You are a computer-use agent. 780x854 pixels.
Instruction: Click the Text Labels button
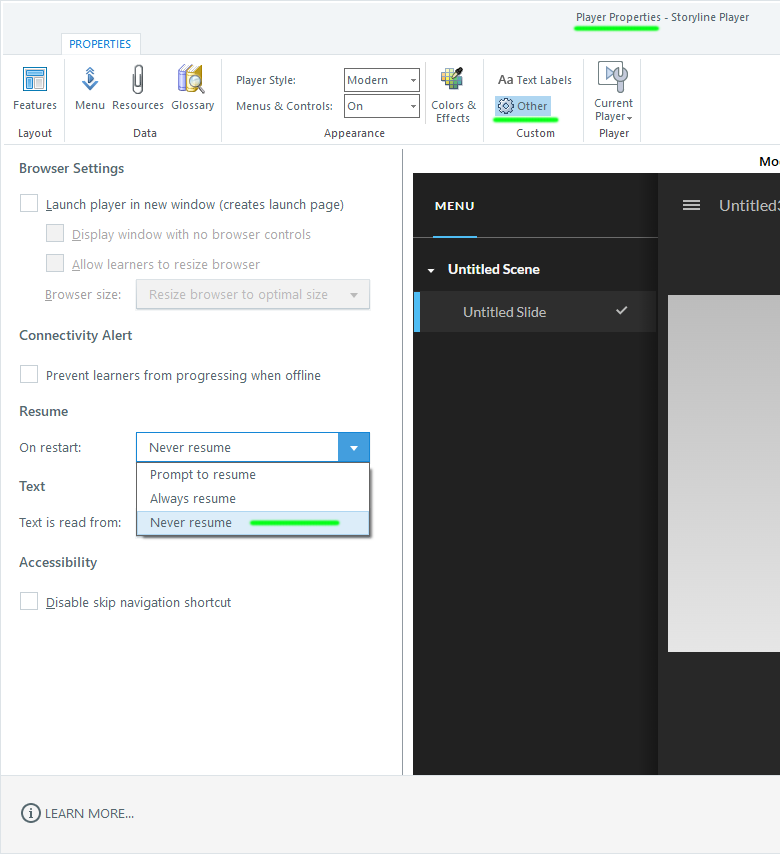click(x=535, y=80)
